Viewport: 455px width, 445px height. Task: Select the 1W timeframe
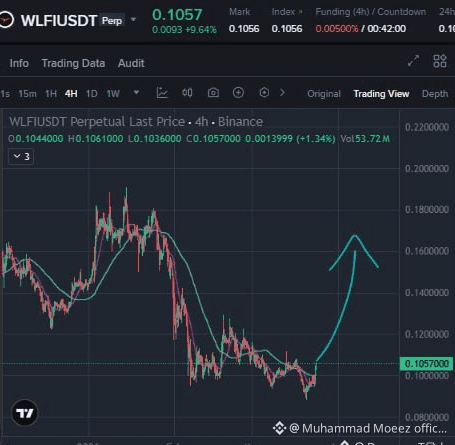click(113, 94)
